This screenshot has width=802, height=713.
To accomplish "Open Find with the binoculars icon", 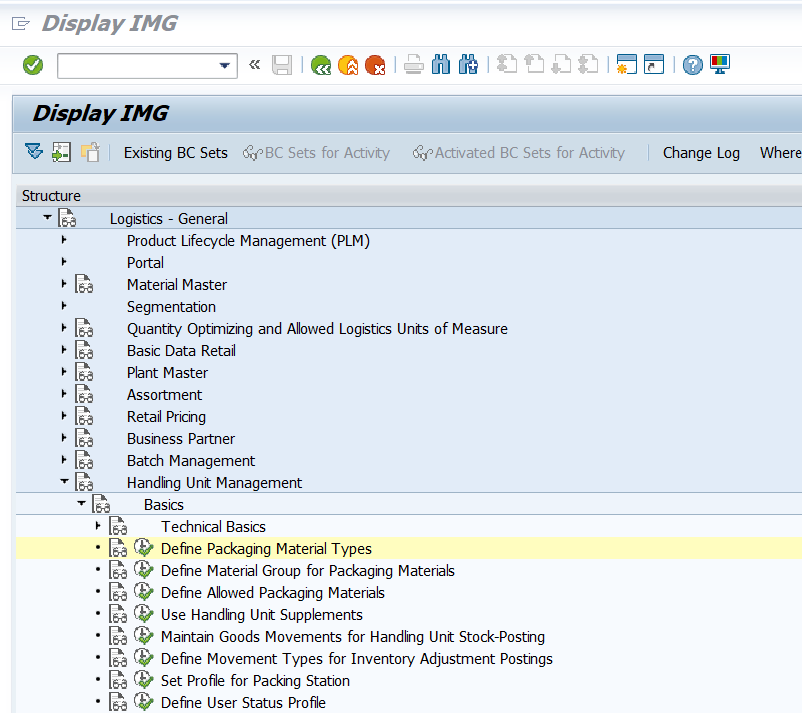I will (x=441, y=65).
